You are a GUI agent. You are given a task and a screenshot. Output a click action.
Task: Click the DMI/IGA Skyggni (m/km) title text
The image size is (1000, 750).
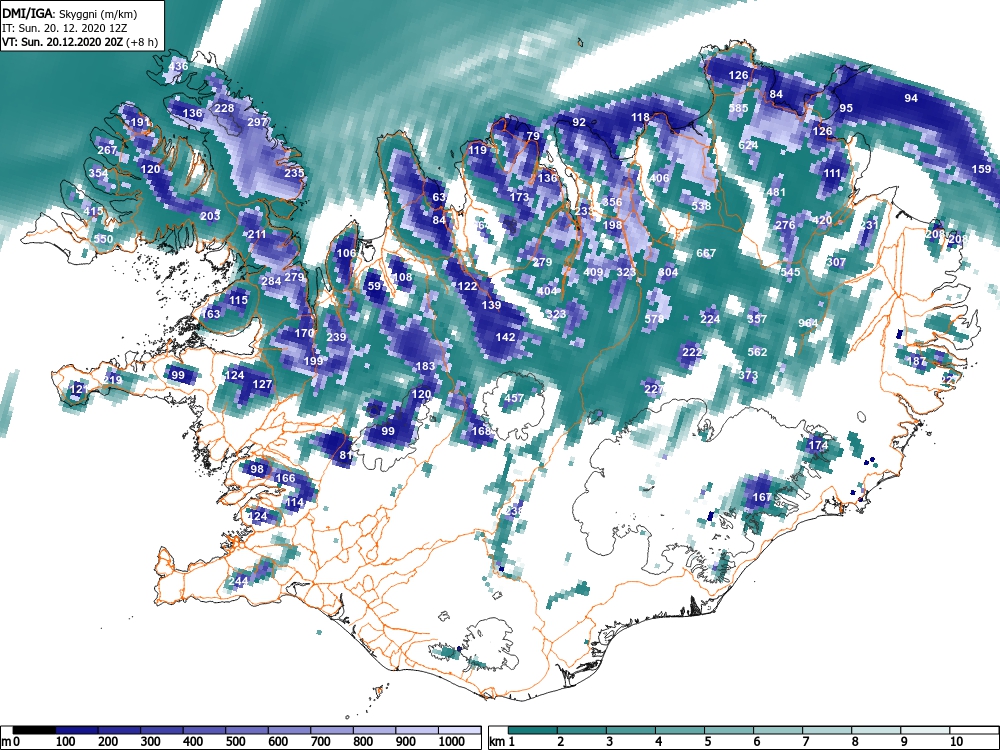pos(70,13)
